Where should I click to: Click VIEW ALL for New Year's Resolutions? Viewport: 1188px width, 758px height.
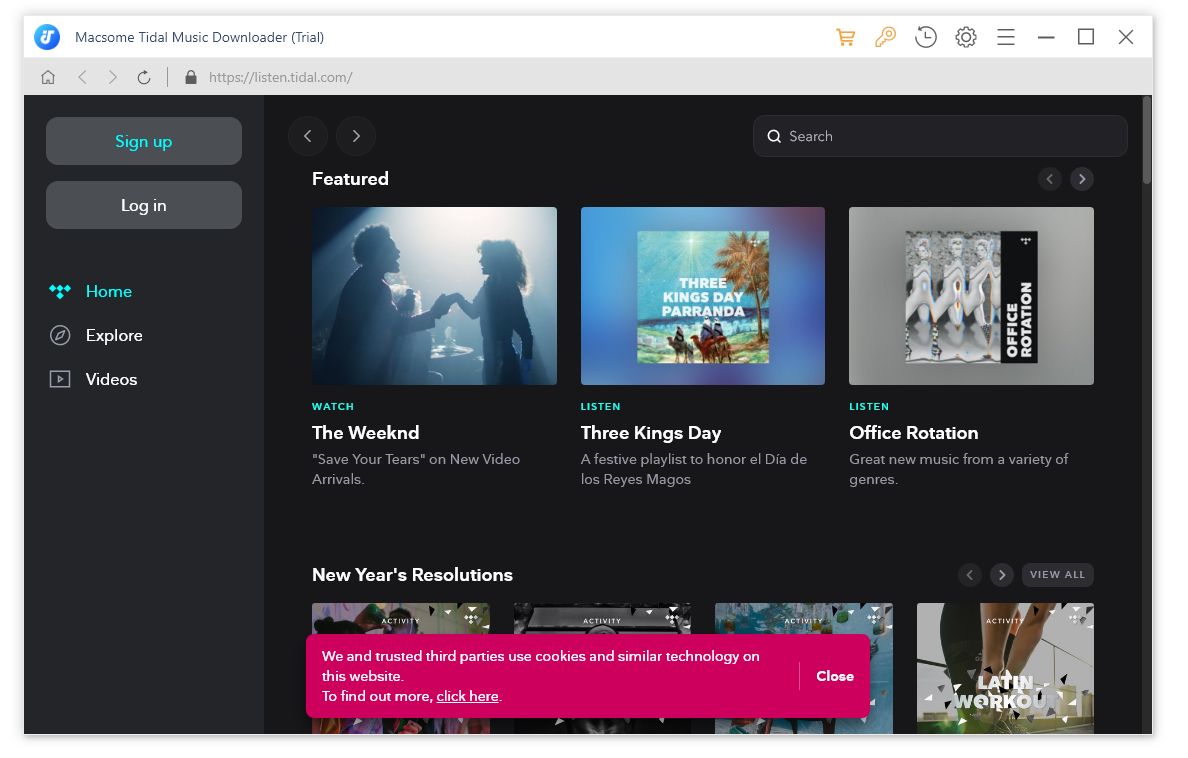pos(1057,575)
